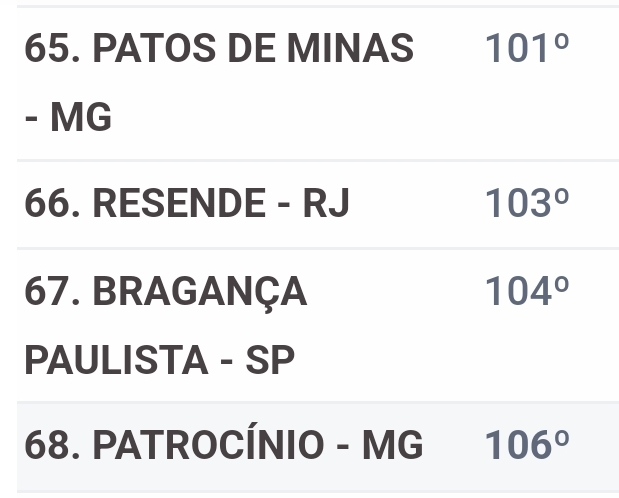Click the RJ state abbreviation
Viewport: 619px width, 498px height.
coord(326,204)
